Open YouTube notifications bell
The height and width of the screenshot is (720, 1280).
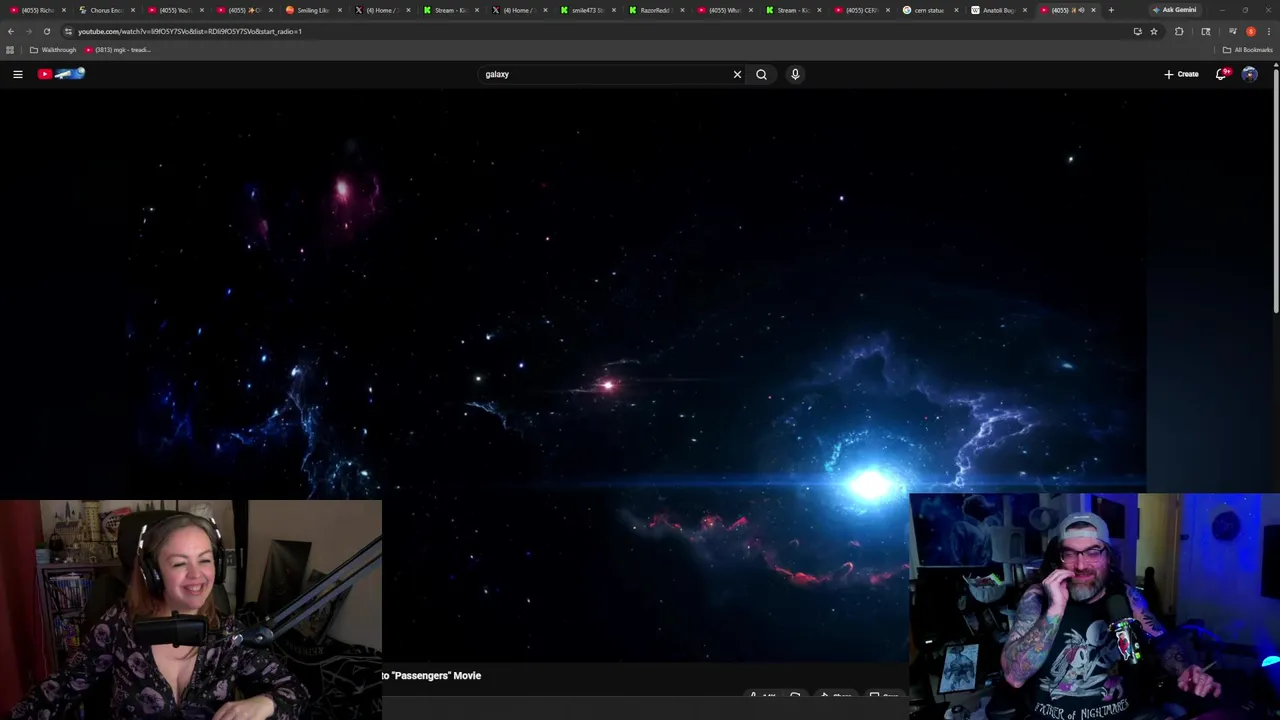coord(1221,74)
